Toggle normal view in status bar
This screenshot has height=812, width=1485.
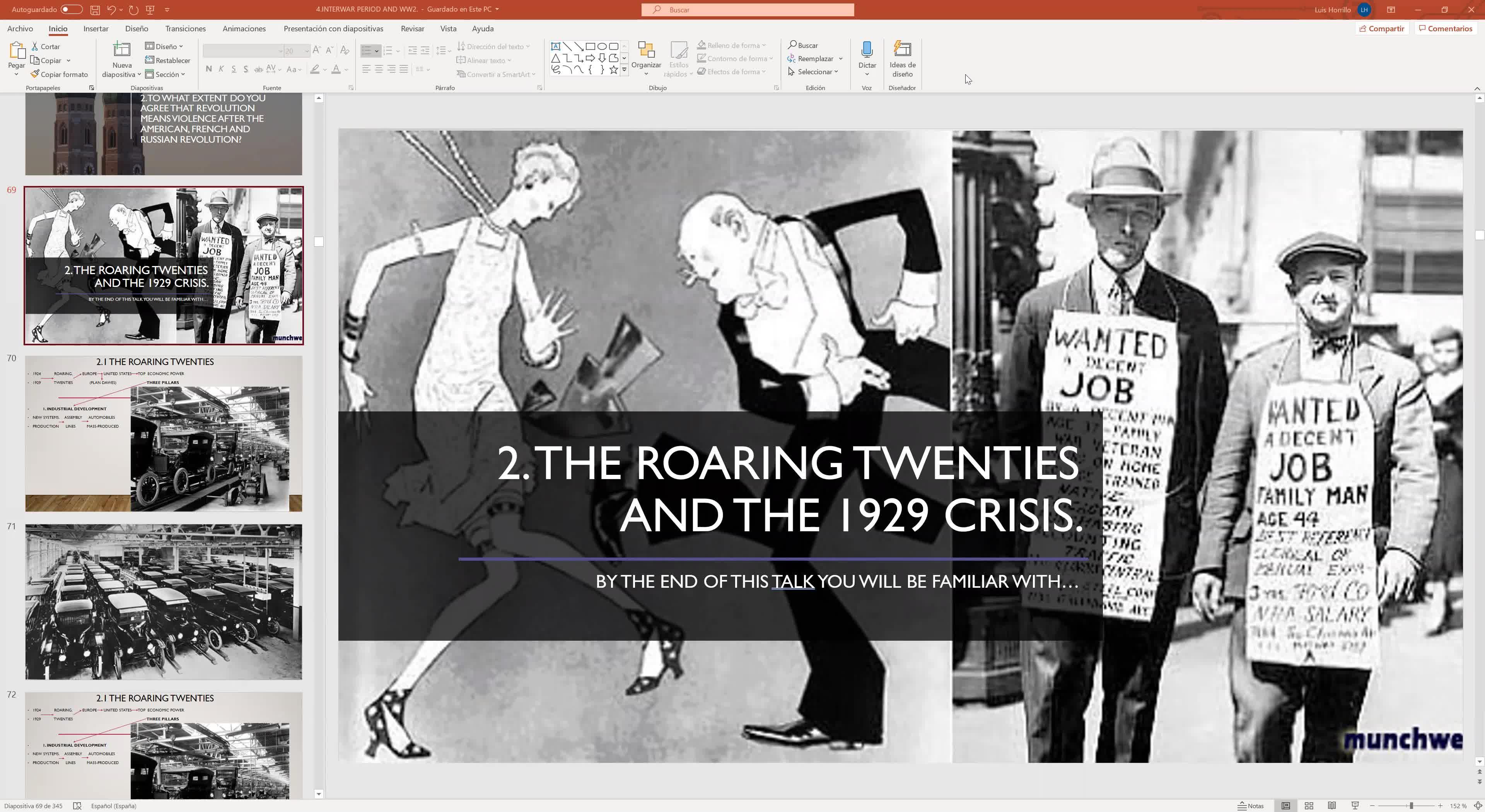point(1285,806)
